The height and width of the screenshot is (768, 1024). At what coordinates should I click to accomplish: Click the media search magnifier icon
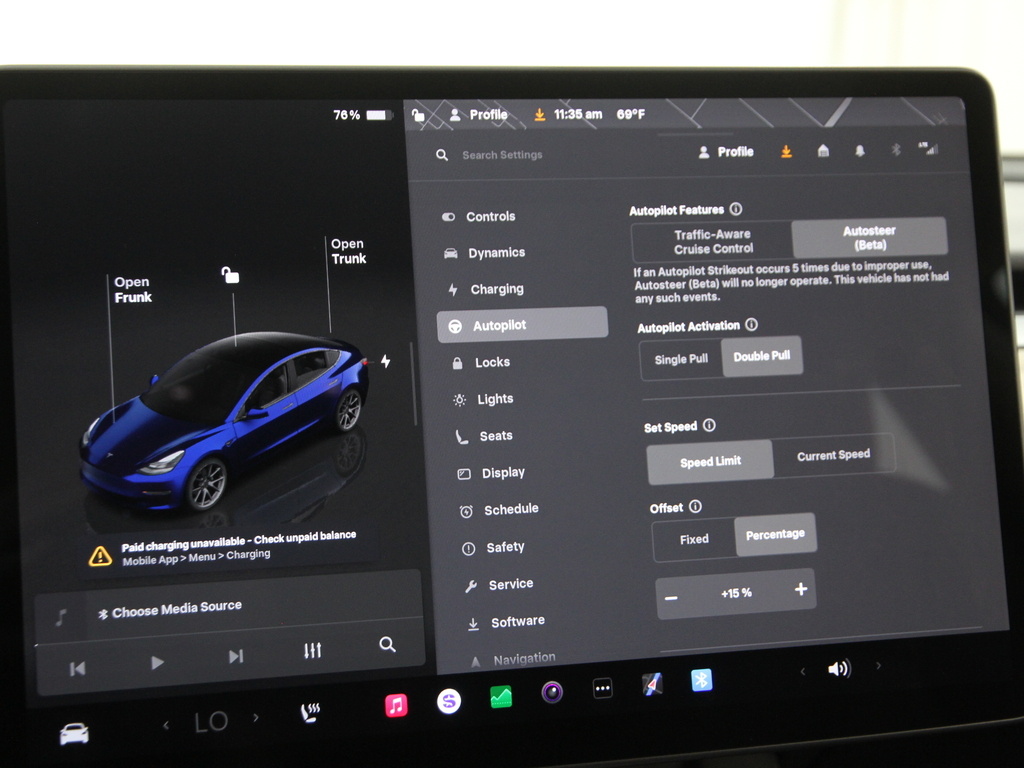pos(387,645)
